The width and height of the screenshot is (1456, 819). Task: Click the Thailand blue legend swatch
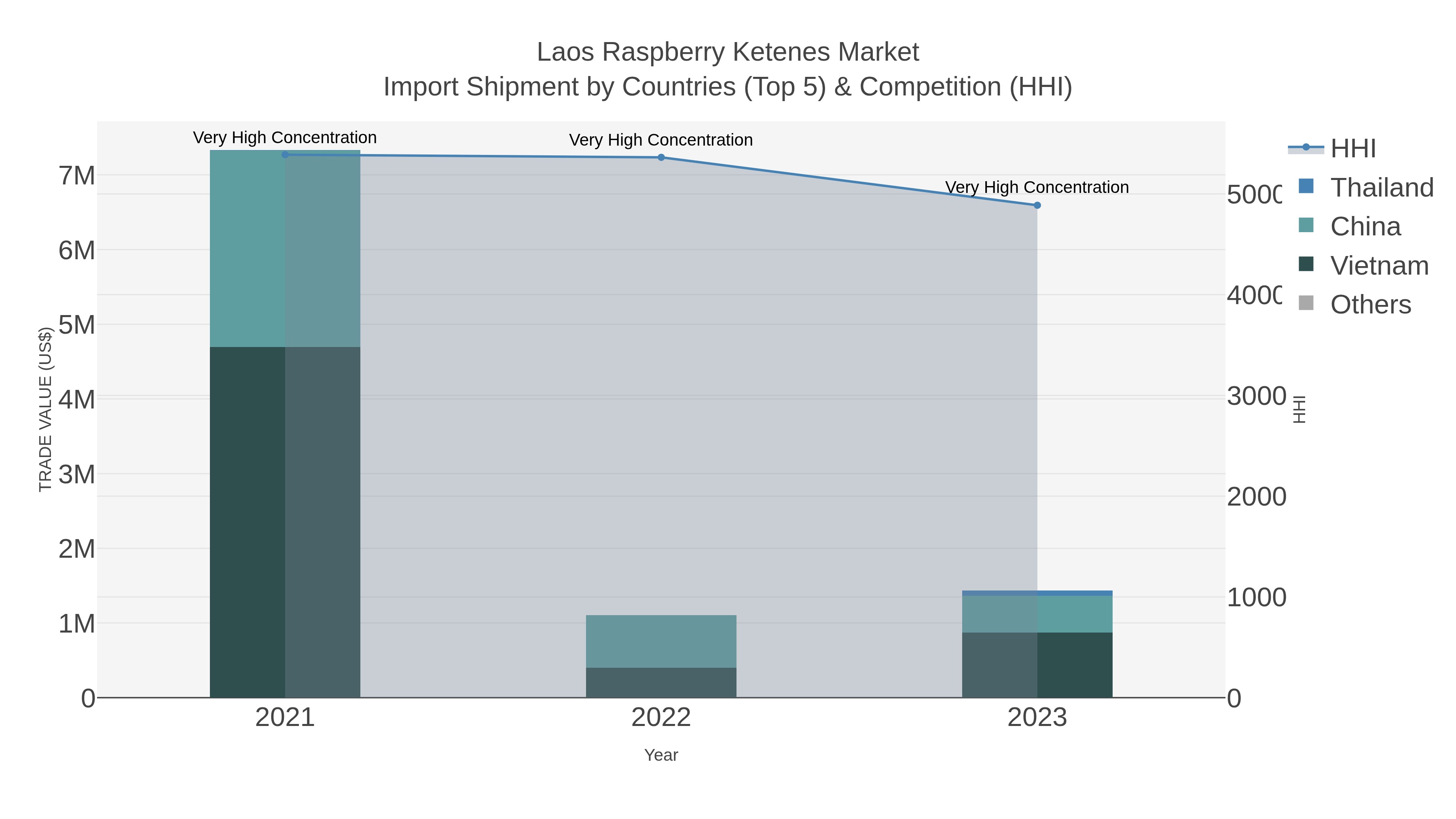pos(1306,186)
